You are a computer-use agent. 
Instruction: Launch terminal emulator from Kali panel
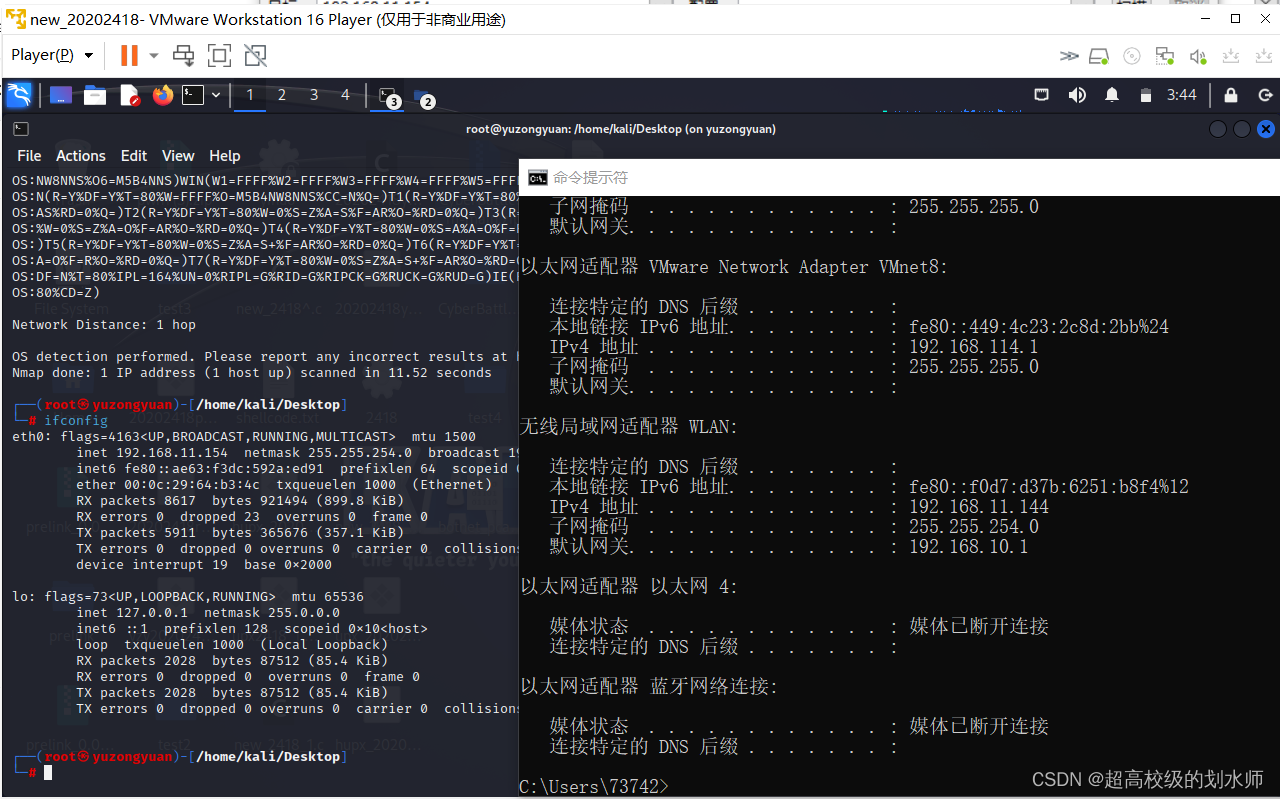193,95
